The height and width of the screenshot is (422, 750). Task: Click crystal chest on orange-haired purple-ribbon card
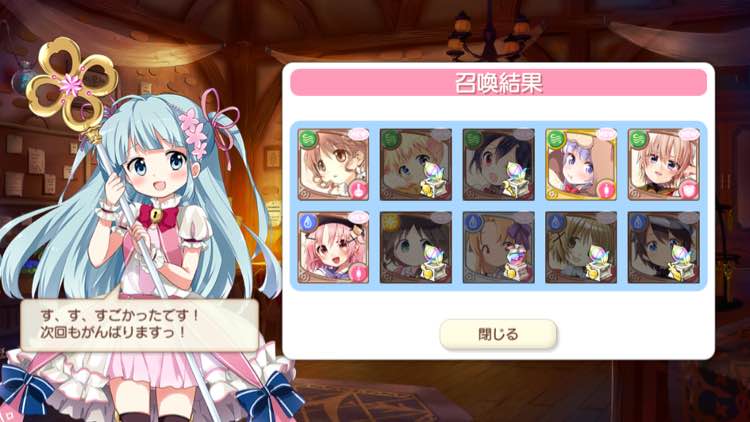[517, 263]
